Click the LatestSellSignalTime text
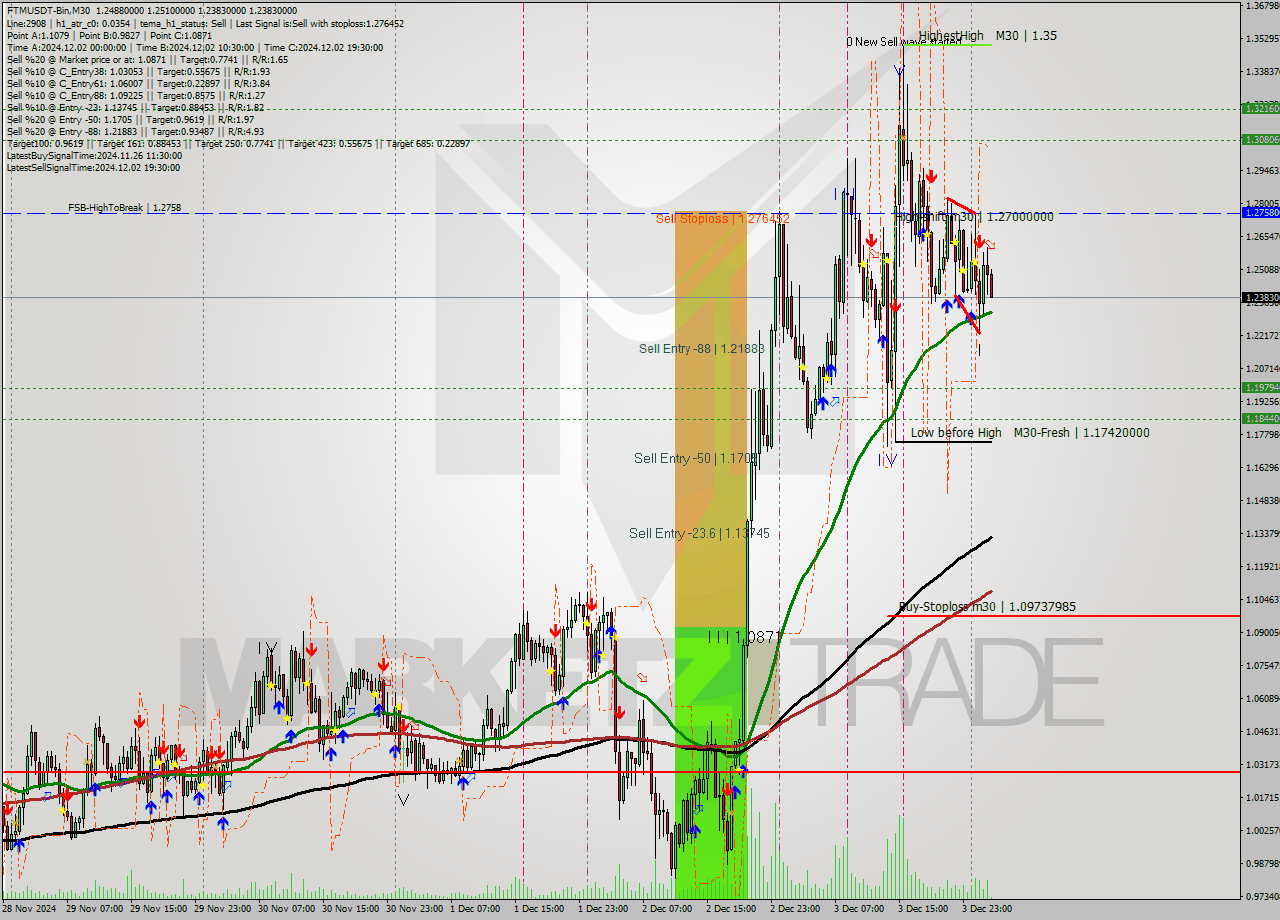 coord(94,167)
